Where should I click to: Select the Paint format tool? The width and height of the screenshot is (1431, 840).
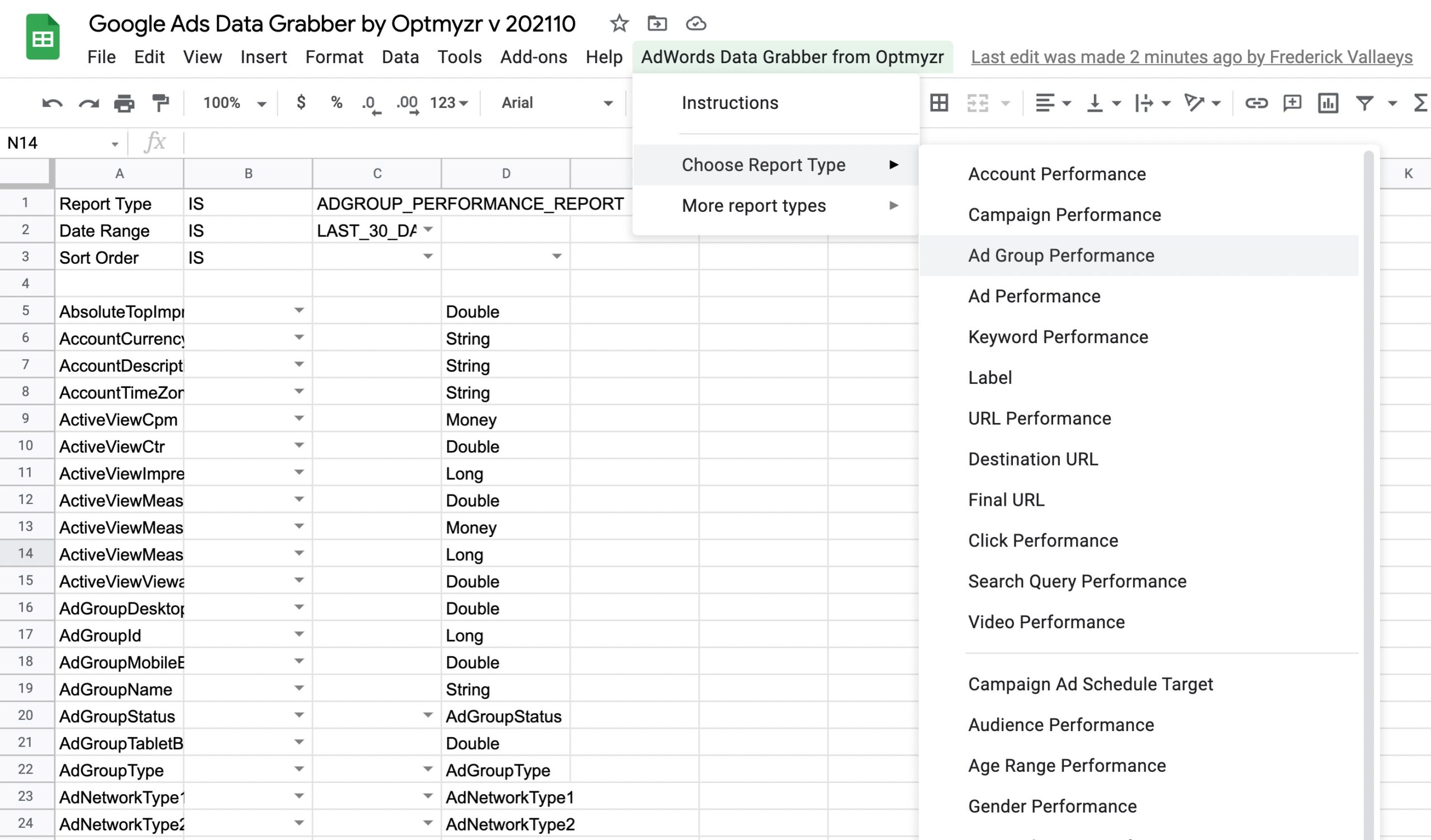click(160, 103)
